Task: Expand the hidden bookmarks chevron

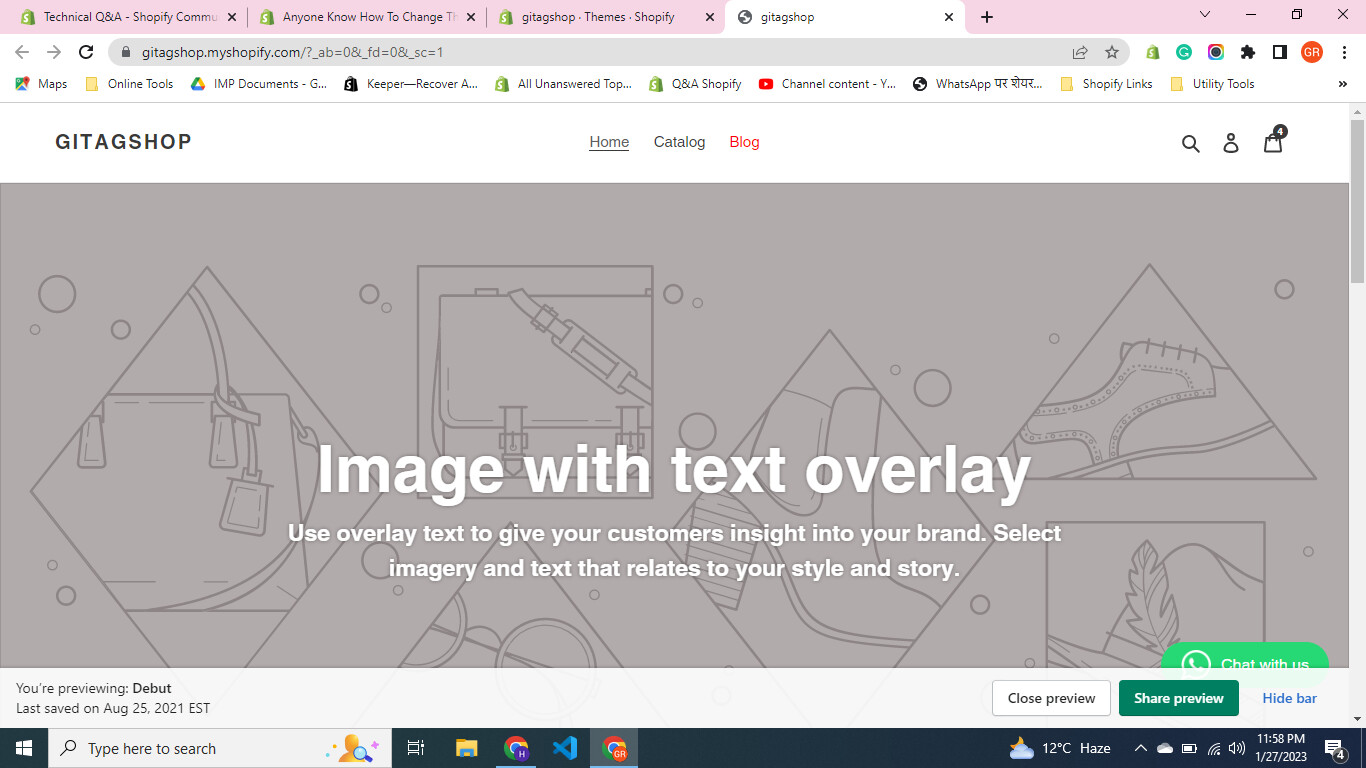Action: (1342, 84)
